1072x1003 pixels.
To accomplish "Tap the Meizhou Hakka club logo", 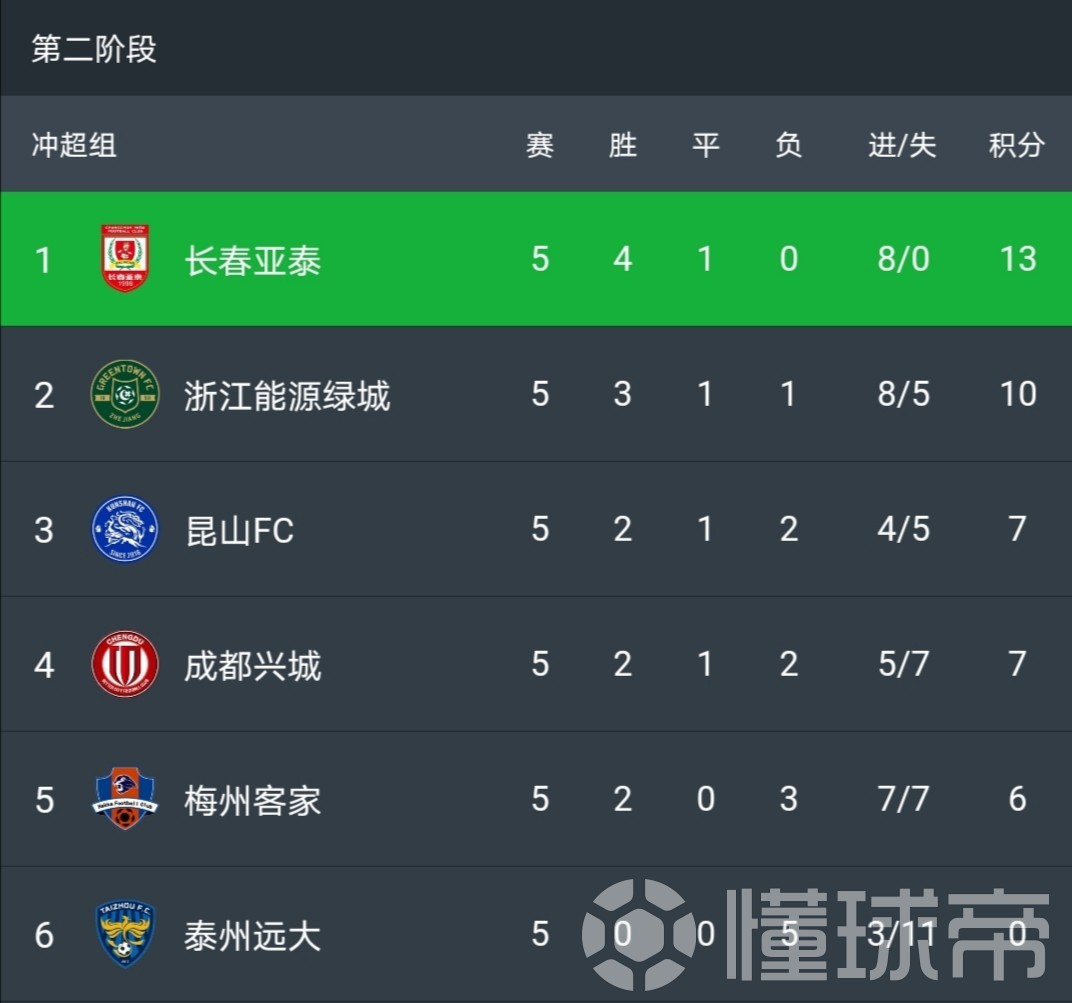I will 125,799.
